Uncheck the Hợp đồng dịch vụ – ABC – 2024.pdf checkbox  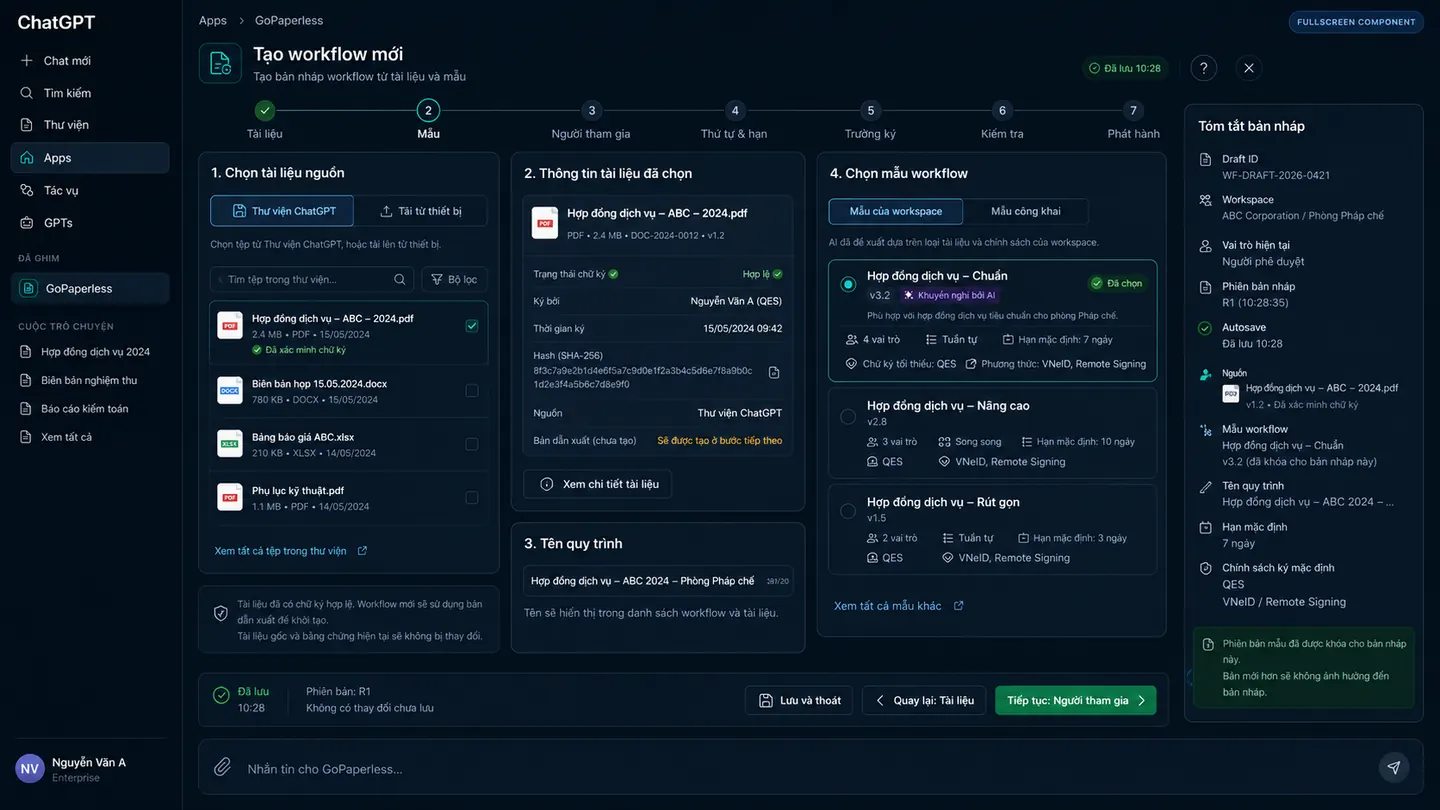[472, 326]
